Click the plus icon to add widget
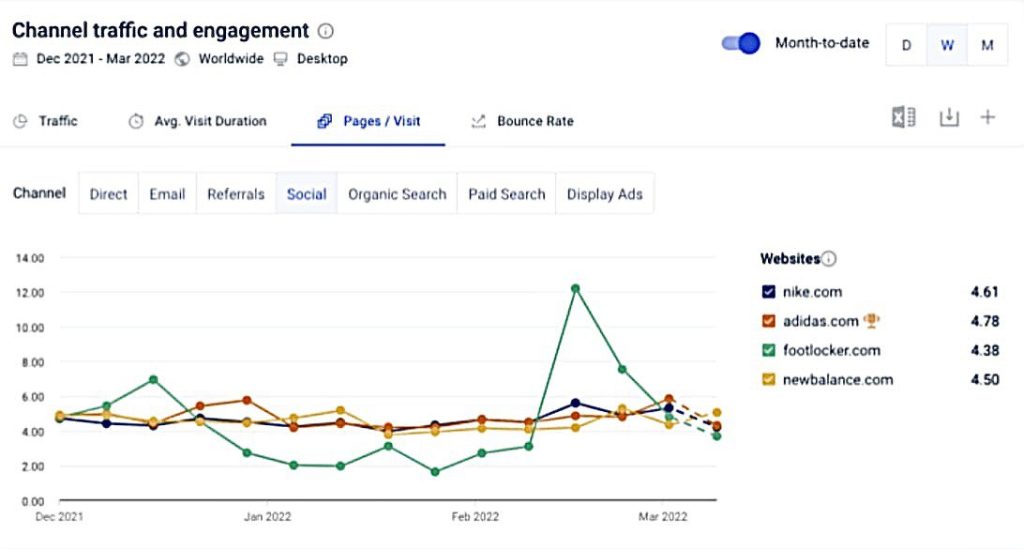 click(987, 118)
